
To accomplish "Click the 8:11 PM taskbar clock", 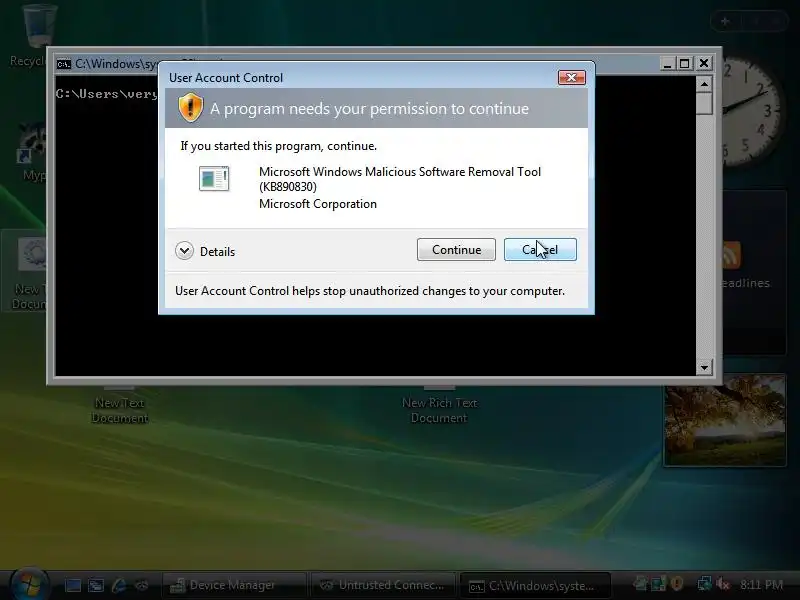I will pyautogui.click(x=761, y=585).
